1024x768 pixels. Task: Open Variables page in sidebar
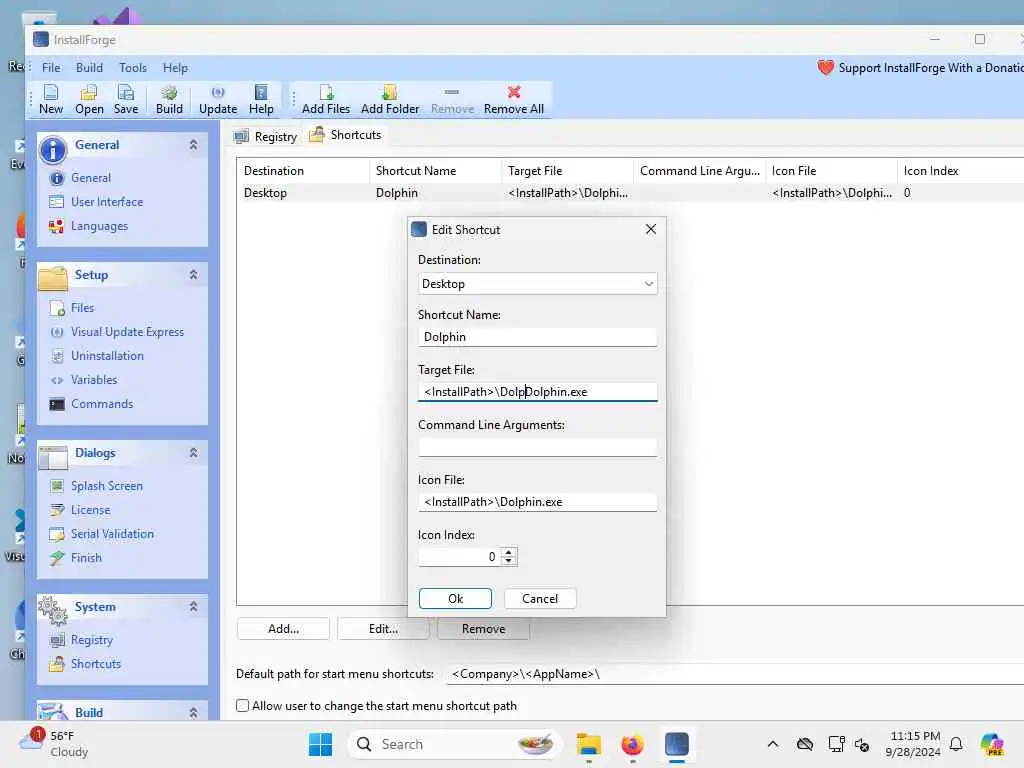pyautogui.click(x=94, y=380)
